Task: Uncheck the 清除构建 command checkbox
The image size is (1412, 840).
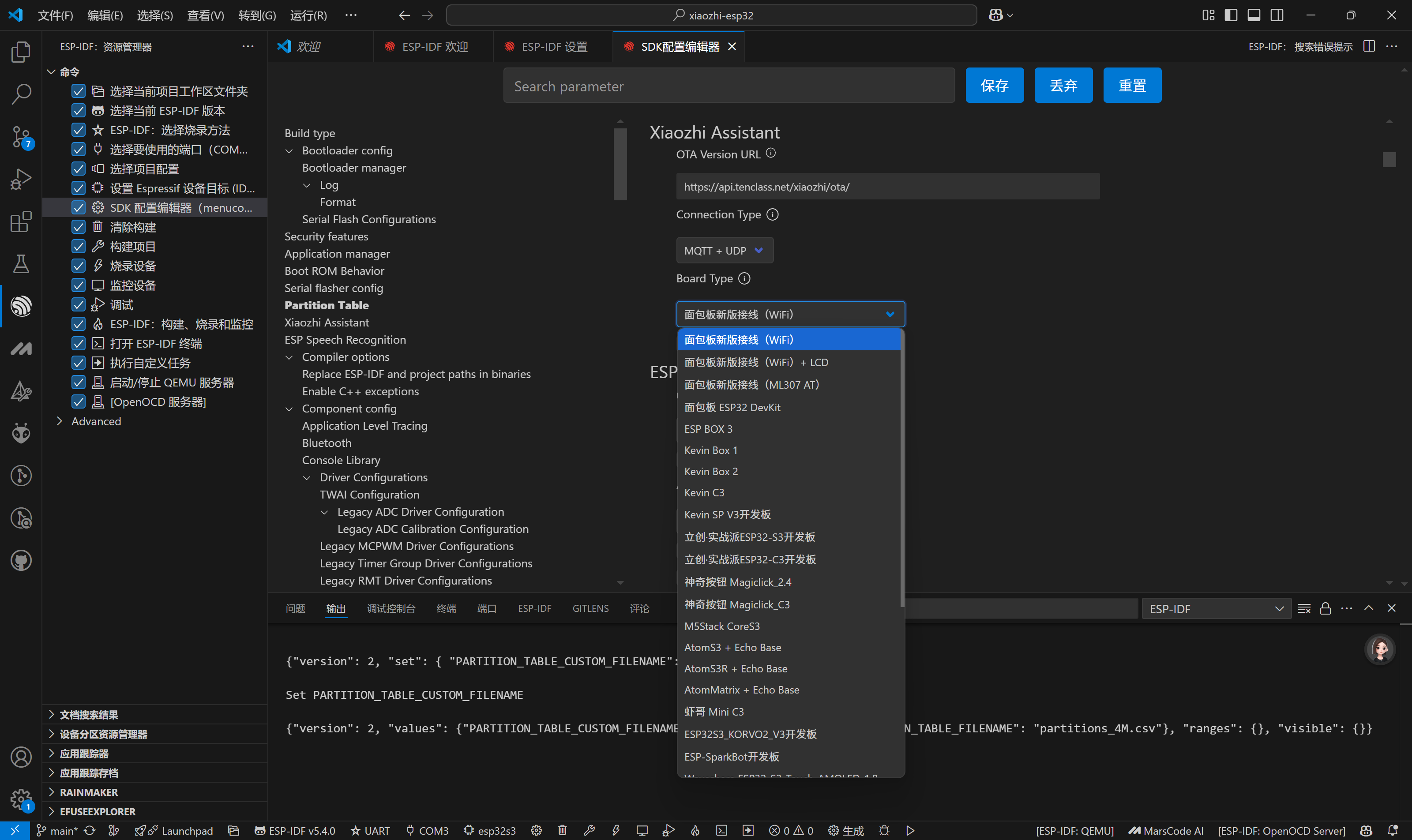Action: [x=79, y=227]
